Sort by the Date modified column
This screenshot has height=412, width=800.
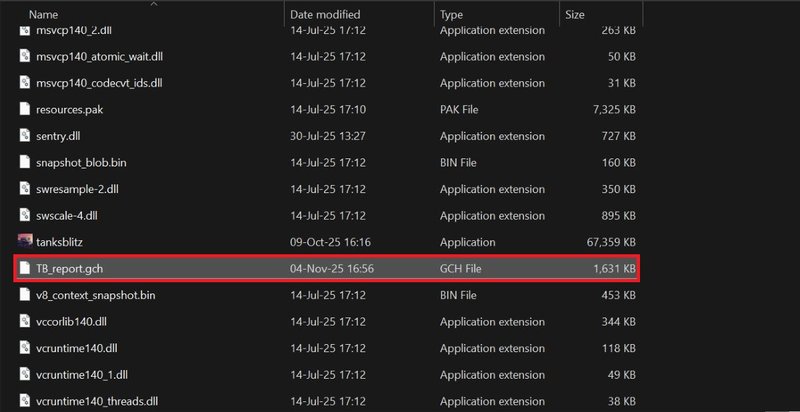coord(325,15)
